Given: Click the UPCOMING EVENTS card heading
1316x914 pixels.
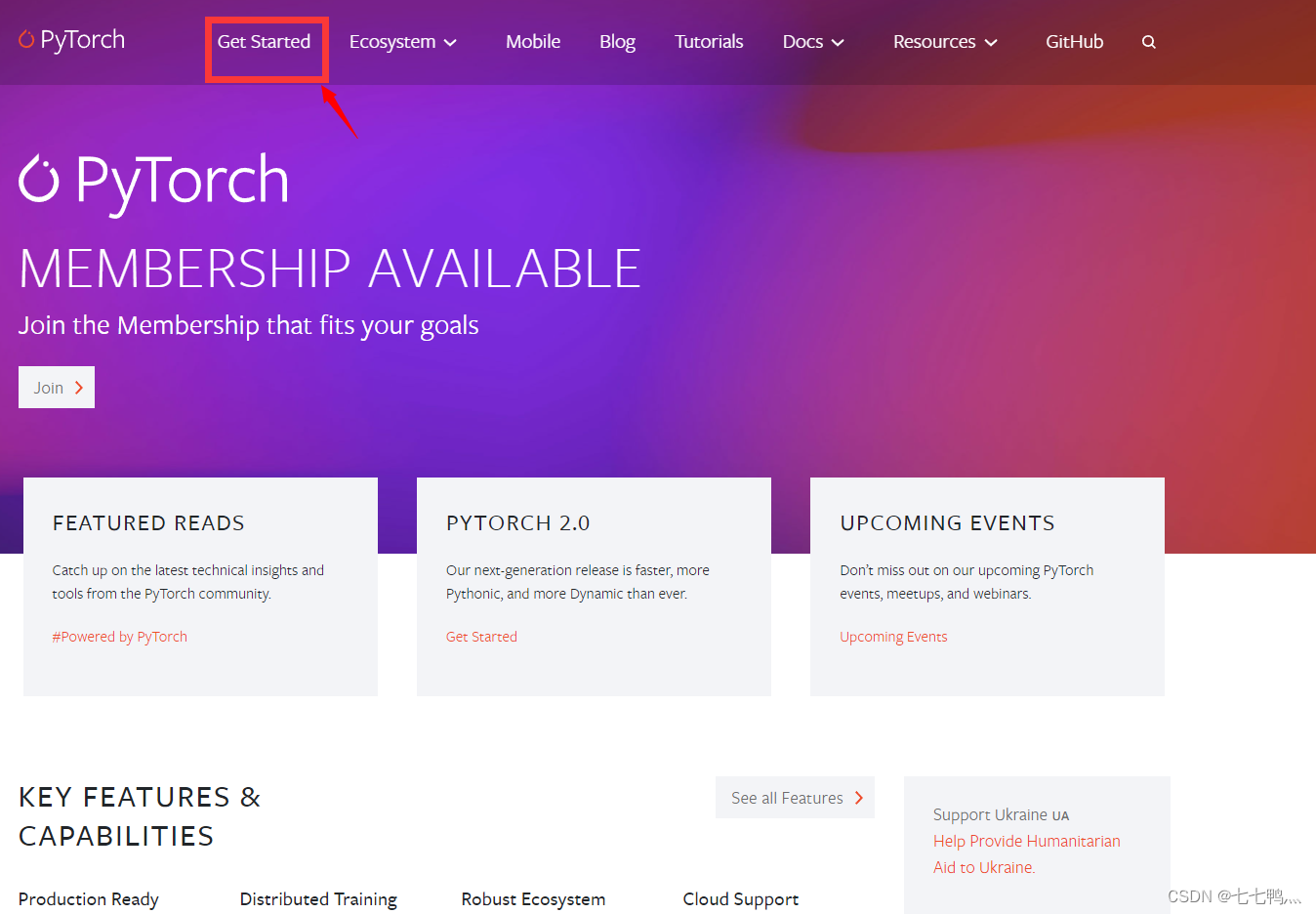Looking at the screenshot, I should (x=947, y=523).
